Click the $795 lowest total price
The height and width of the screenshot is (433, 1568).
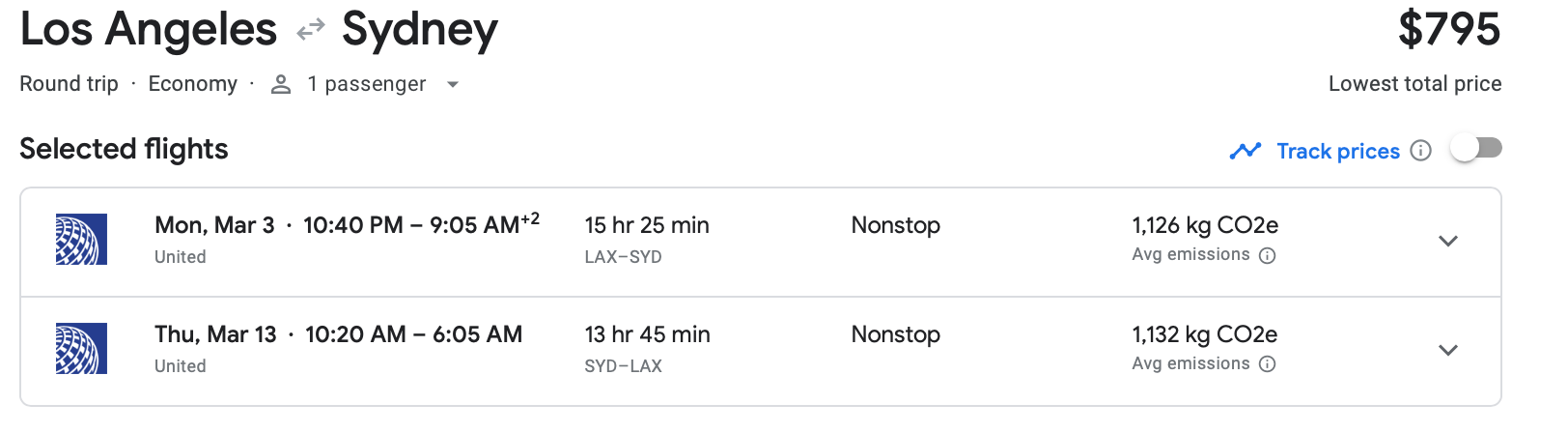[1449, 29]
